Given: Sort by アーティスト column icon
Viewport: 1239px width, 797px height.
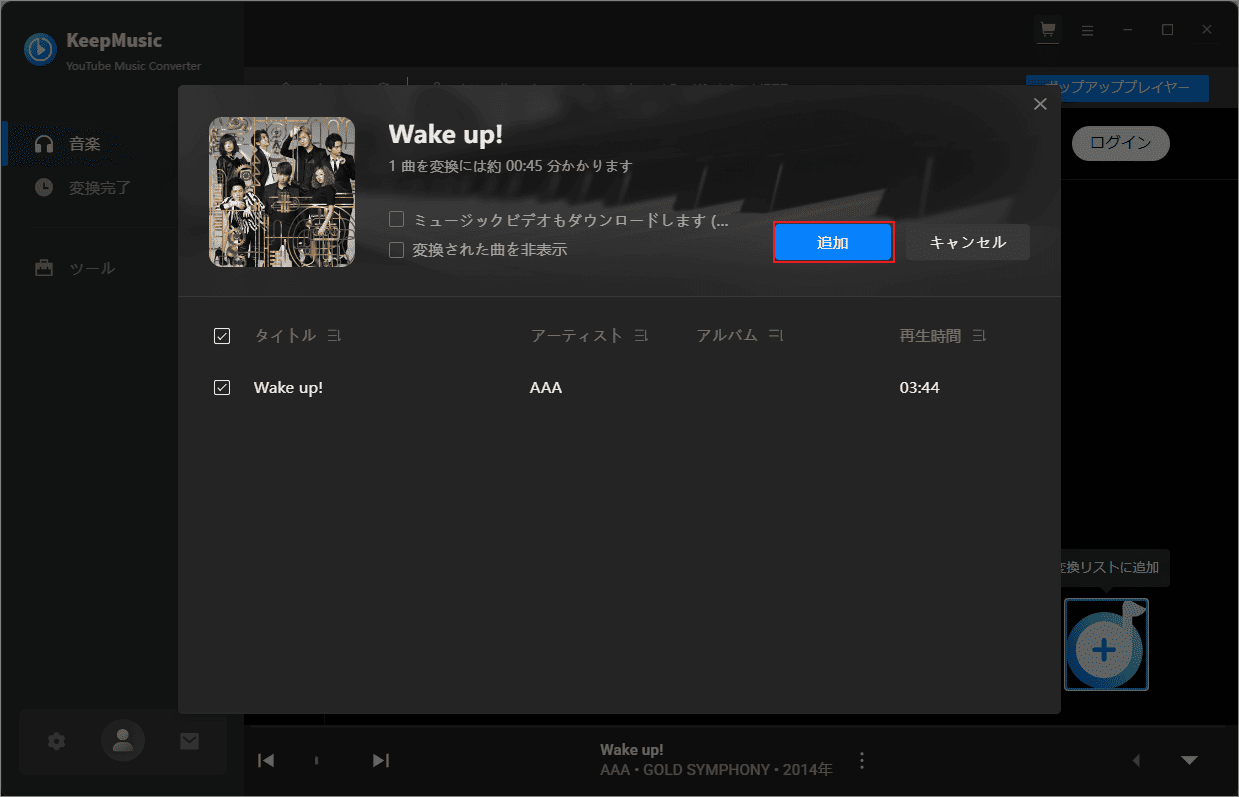Looking at the screenshot, I should 641,336.
